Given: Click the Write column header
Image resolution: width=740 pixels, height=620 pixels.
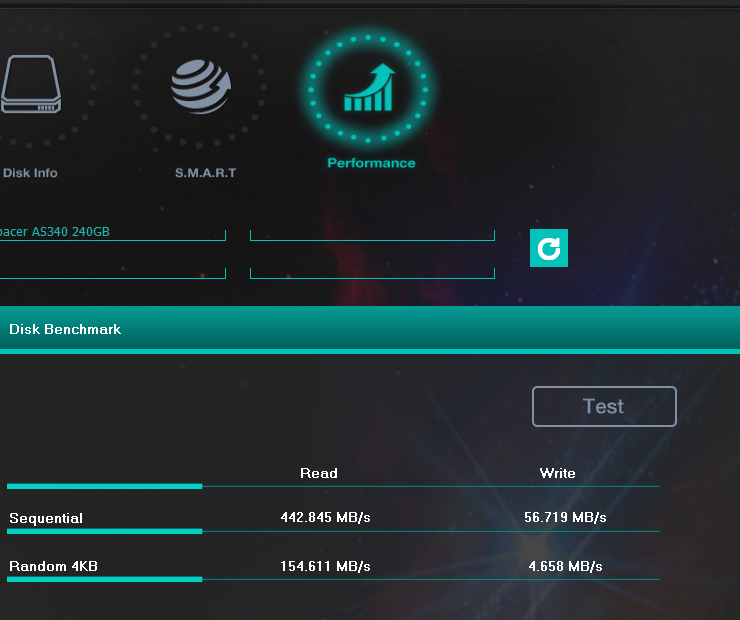Looking at the screenshot, I should tap(557, 473).
